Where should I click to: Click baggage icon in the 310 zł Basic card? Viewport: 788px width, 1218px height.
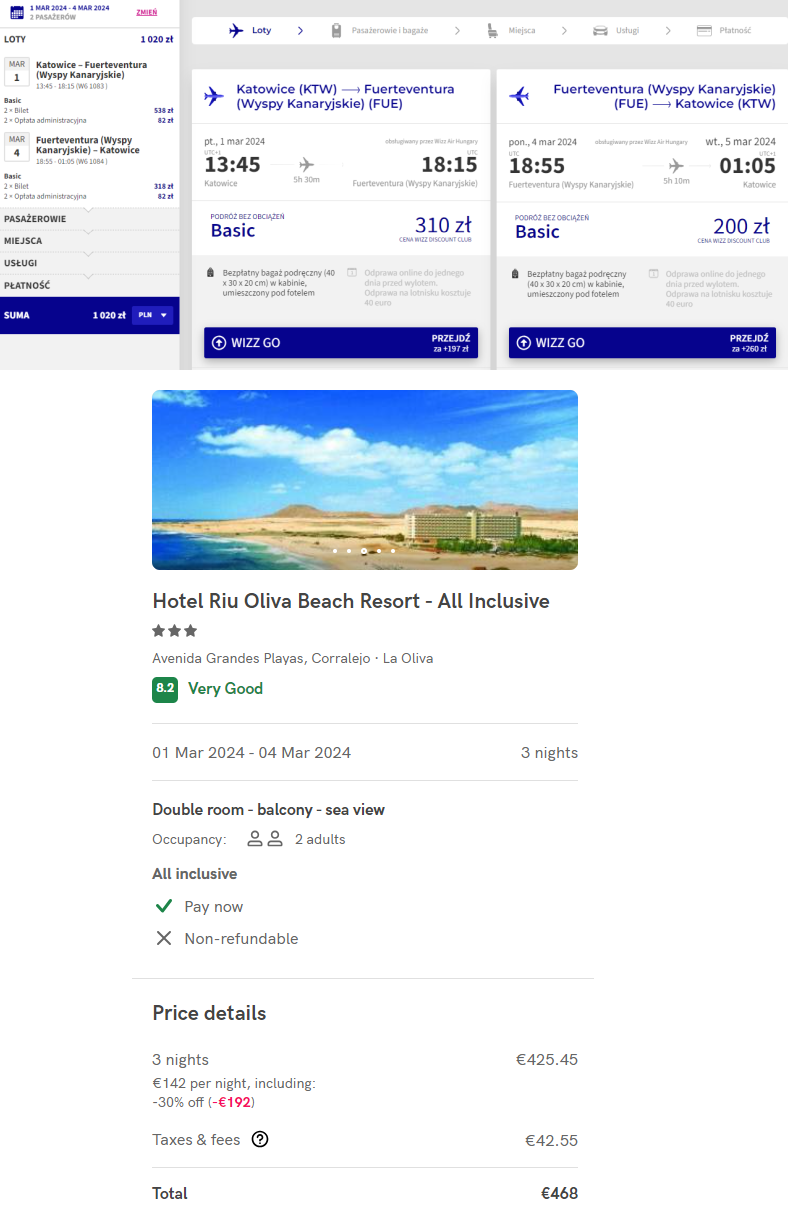tap(210, 273)
